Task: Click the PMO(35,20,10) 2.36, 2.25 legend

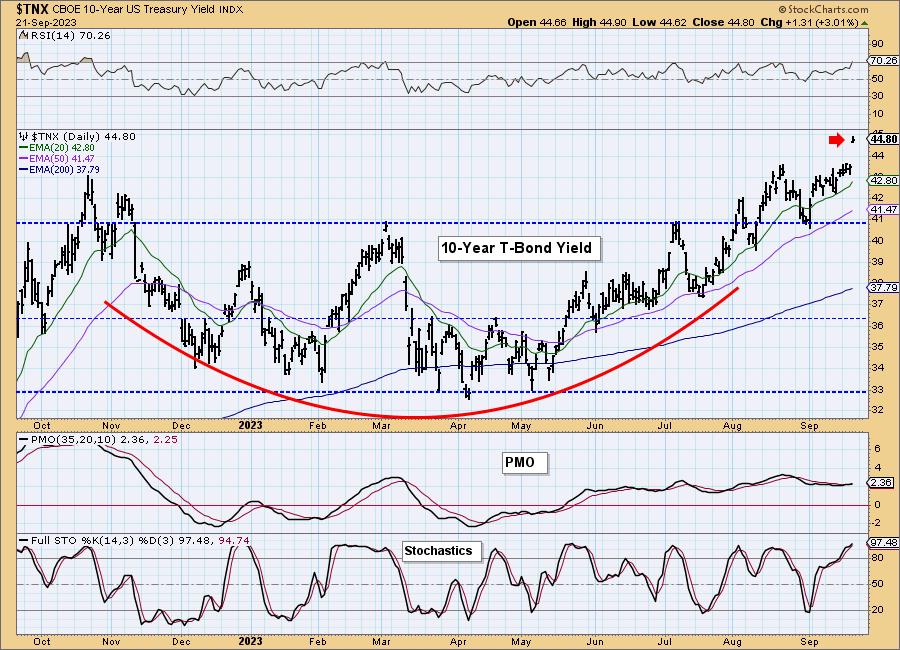Action: pyautogui.click(x=104, y=440)
